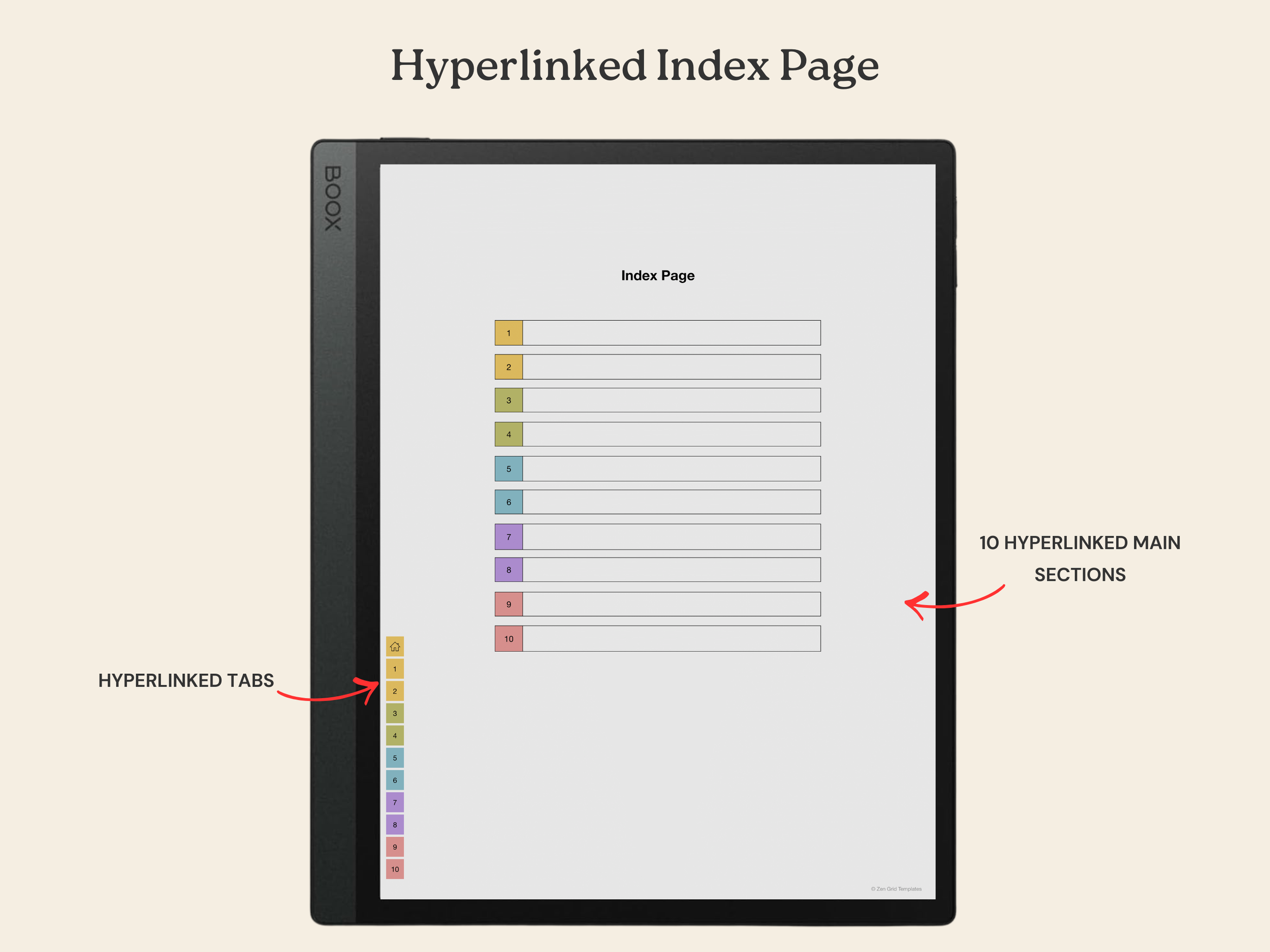This screenshot has height=952, width=1270.
Task: Click red index box number 9
Action: coord(508,604)
